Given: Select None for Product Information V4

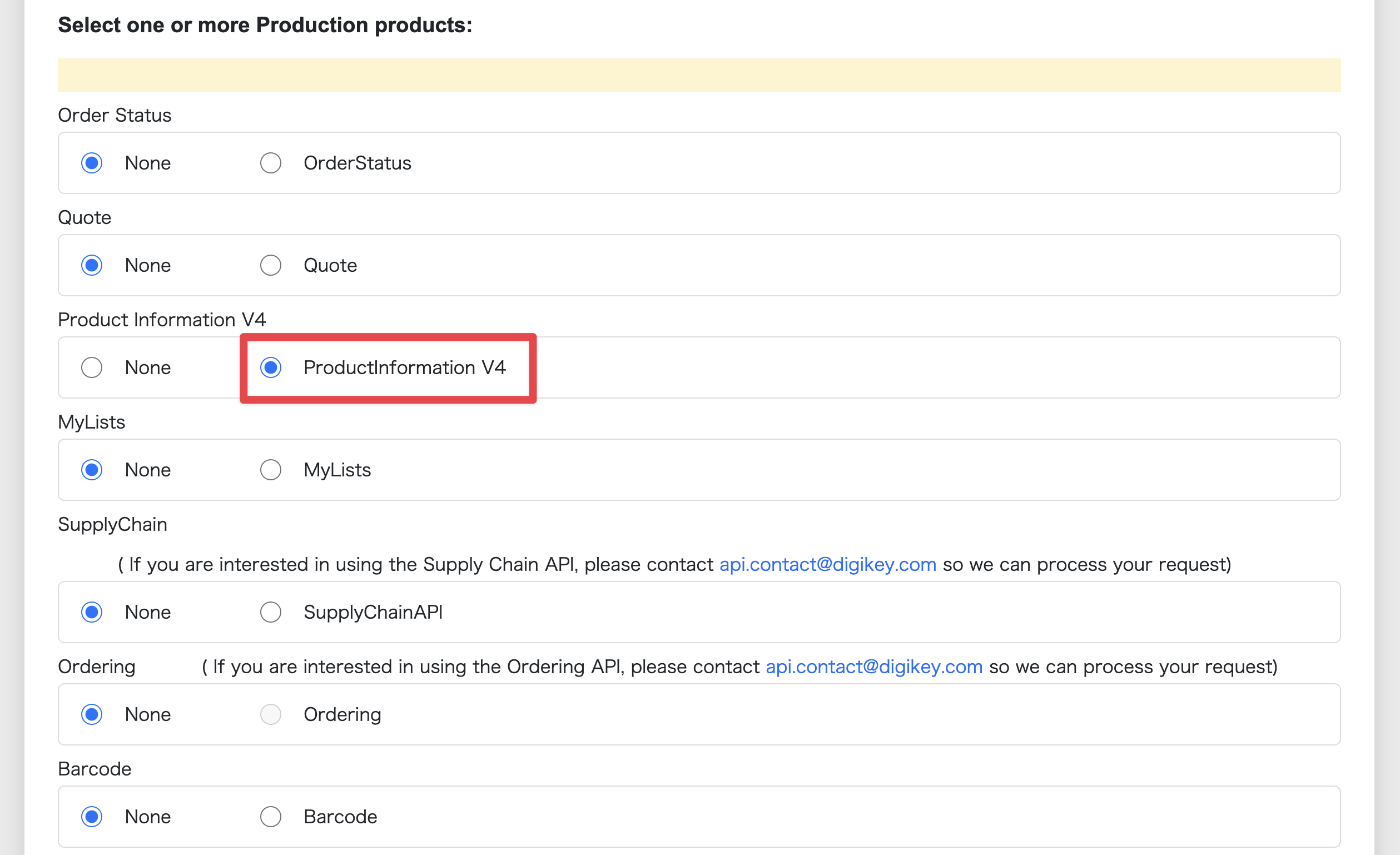Looking at the screenshot, I should pos(92,367).
